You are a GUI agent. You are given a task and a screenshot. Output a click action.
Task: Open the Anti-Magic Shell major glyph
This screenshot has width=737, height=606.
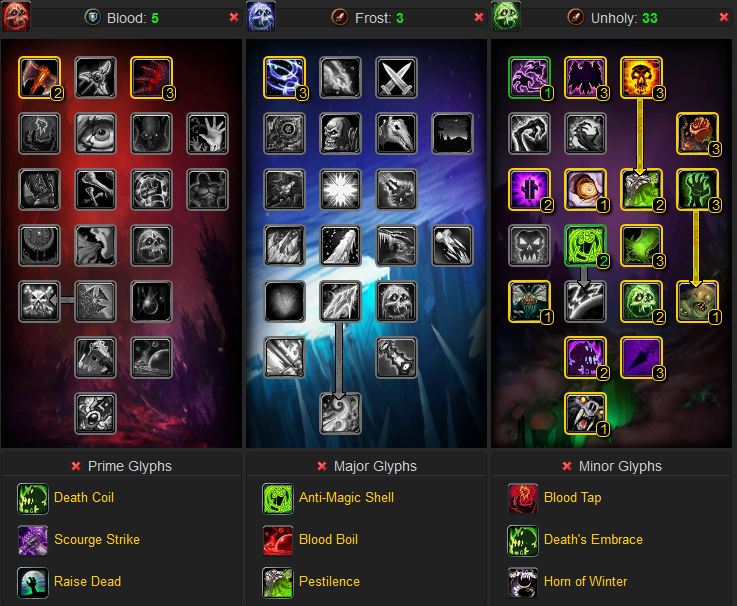point(346,497)
